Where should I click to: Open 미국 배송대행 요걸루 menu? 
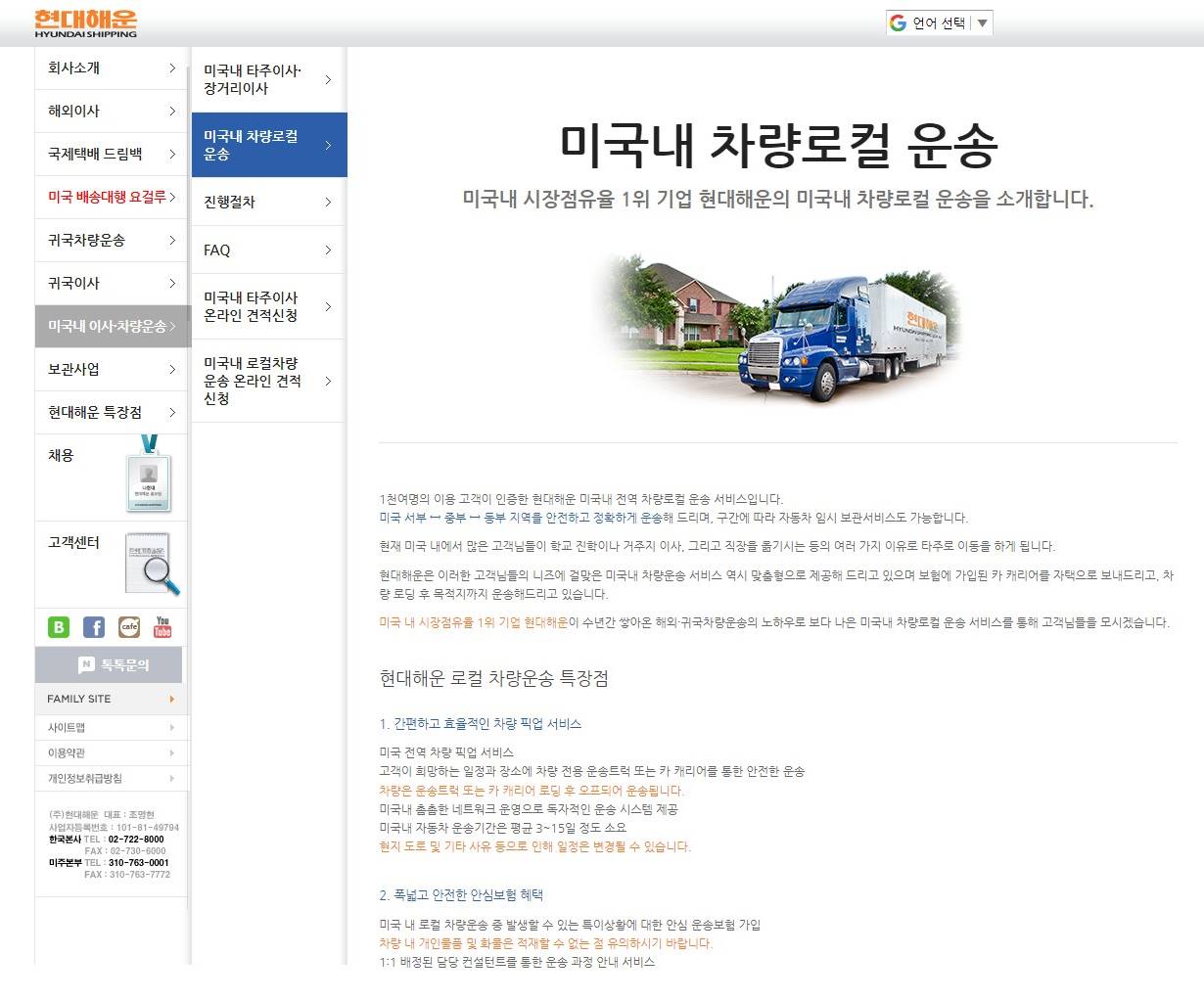click(112, 197)
